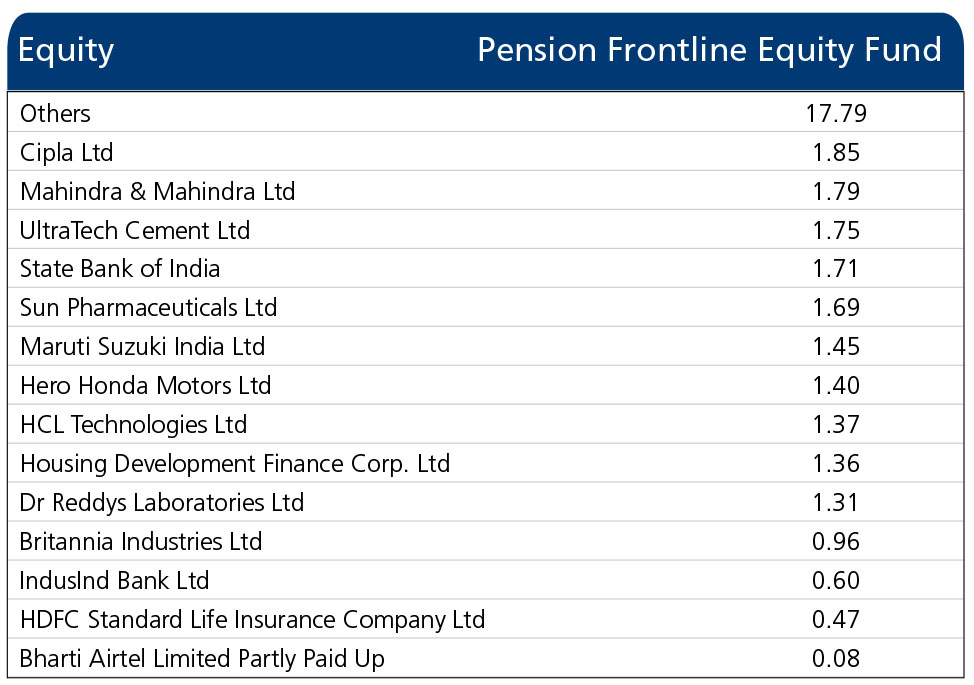Screen dimensions: 974x685
Task: Select State Bank of India row
Action: (486, 269)
